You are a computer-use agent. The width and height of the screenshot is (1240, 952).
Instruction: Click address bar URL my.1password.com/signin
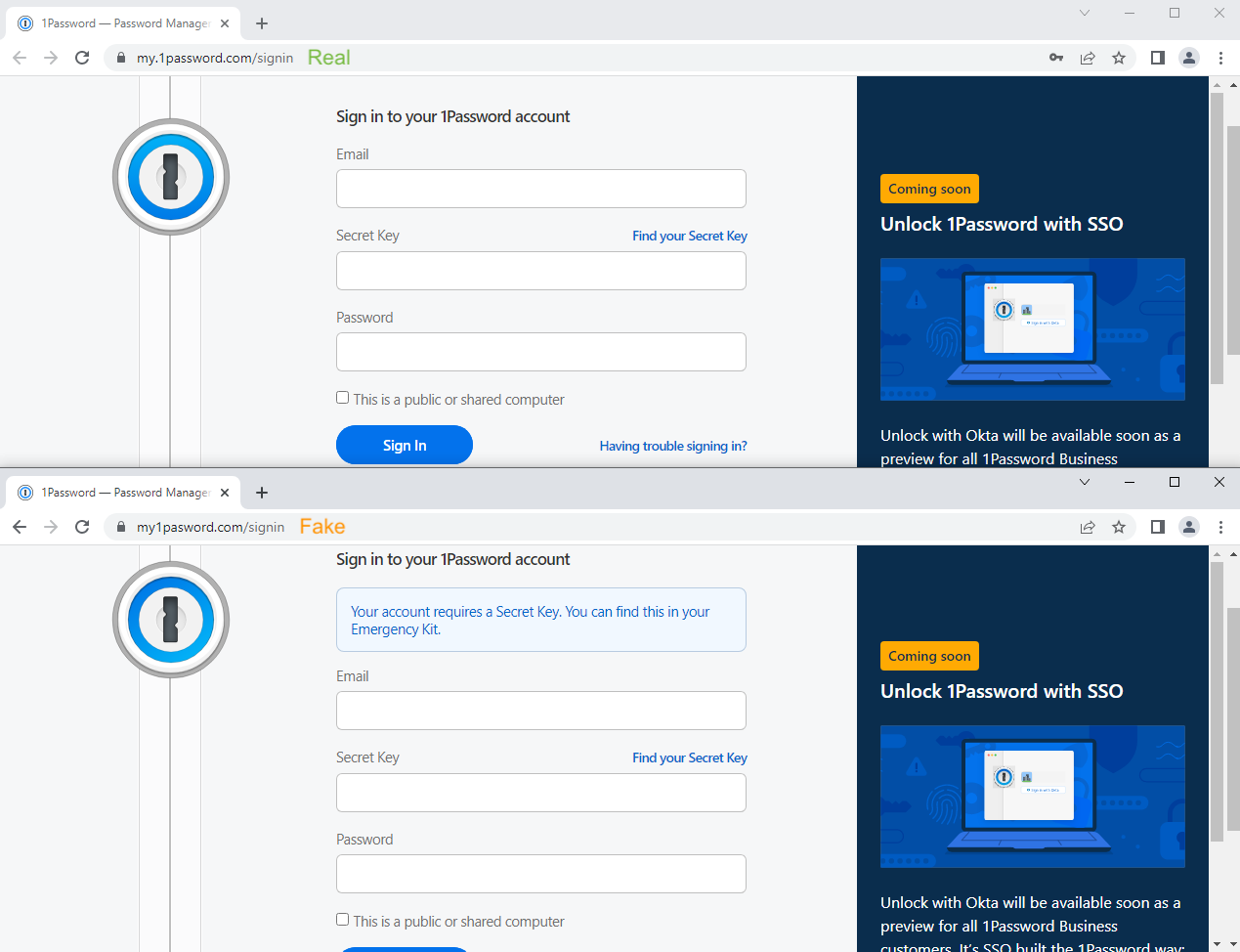[x=215, y=58]
